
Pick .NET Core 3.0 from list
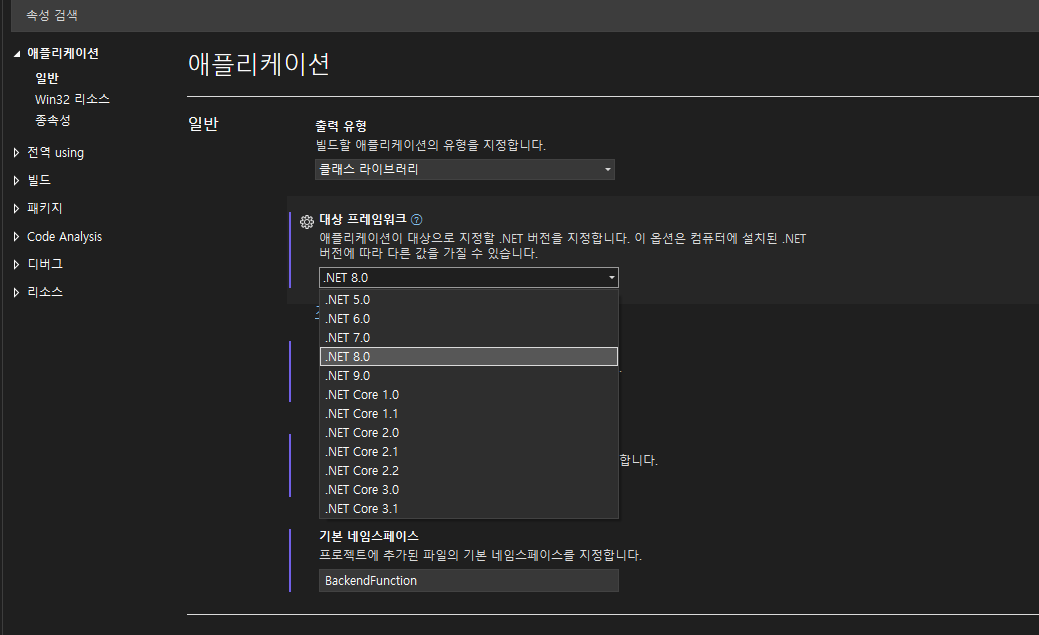[x=468, y=490]
